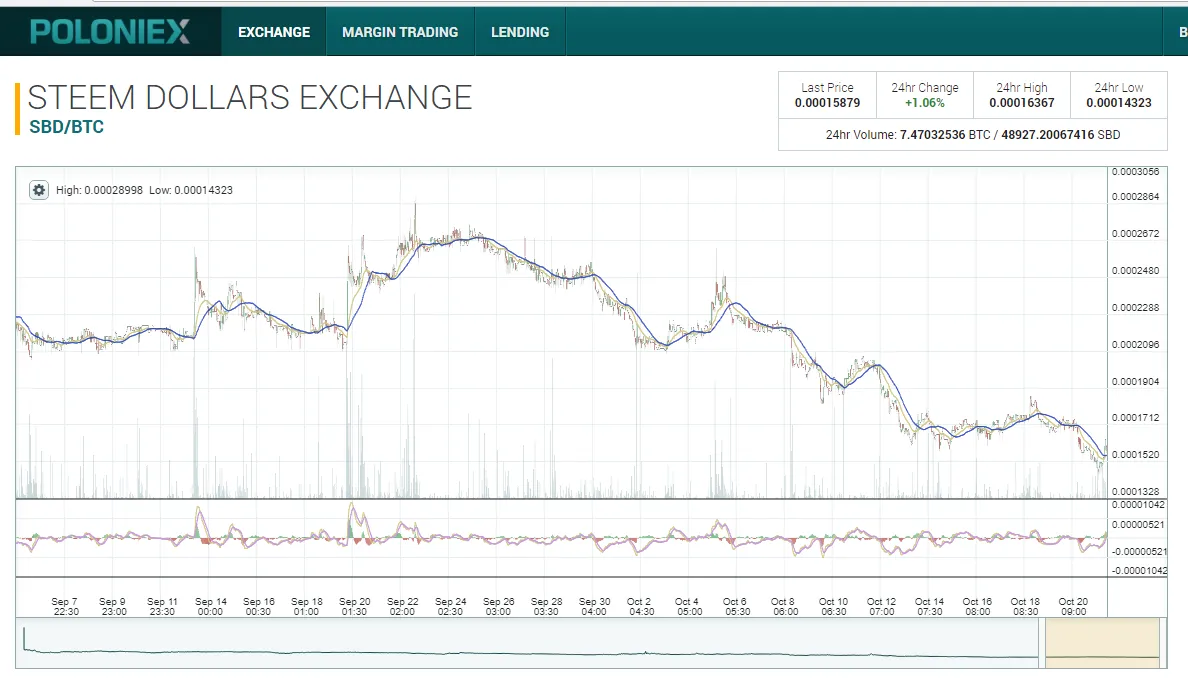Image resolution: width=1188 pixels, height=680 pixels.
Task: Select the 24hr Change +1.06% cell
Action: [x=924, y=95]
